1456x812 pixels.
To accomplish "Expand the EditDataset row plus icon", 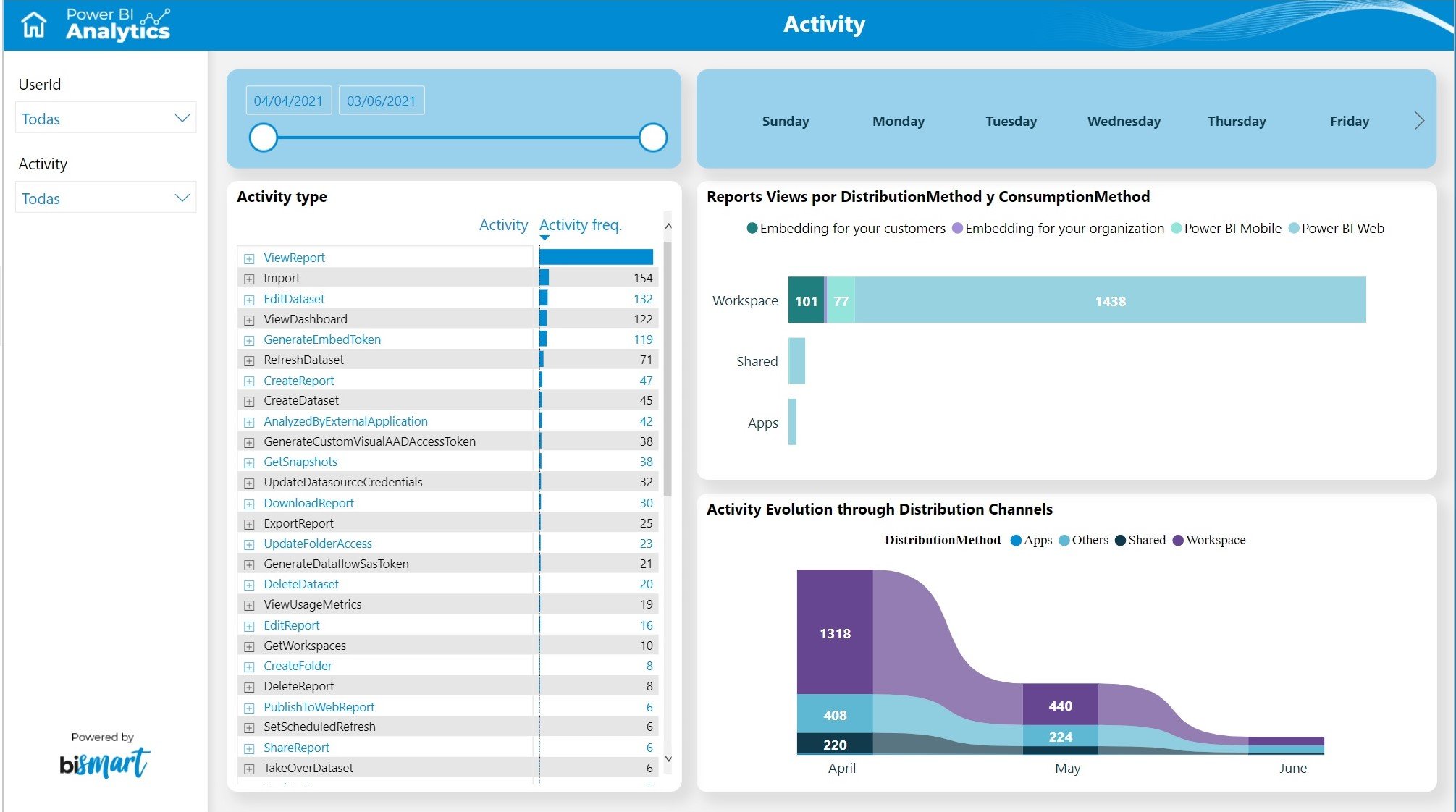I will click(249, 300).
